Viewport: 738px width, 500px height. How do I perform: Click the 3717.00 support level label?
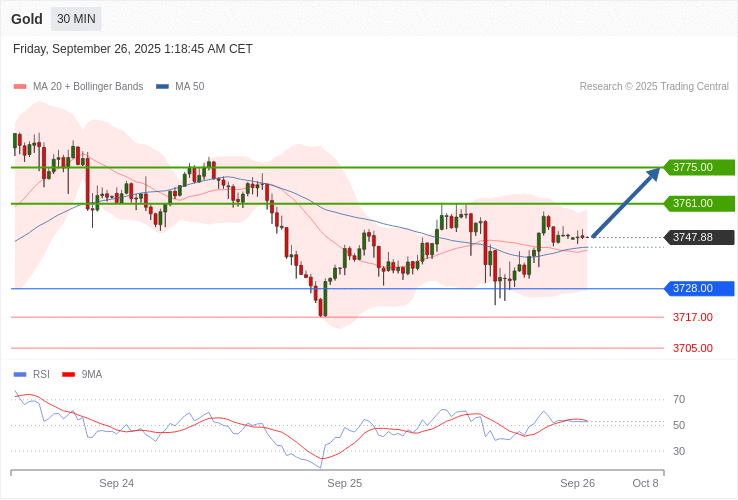pos(692,317)
